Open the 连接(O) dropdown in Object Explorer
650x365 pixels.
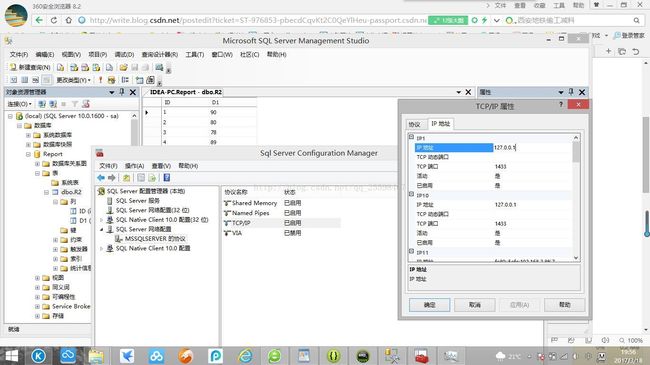point(19,104)
